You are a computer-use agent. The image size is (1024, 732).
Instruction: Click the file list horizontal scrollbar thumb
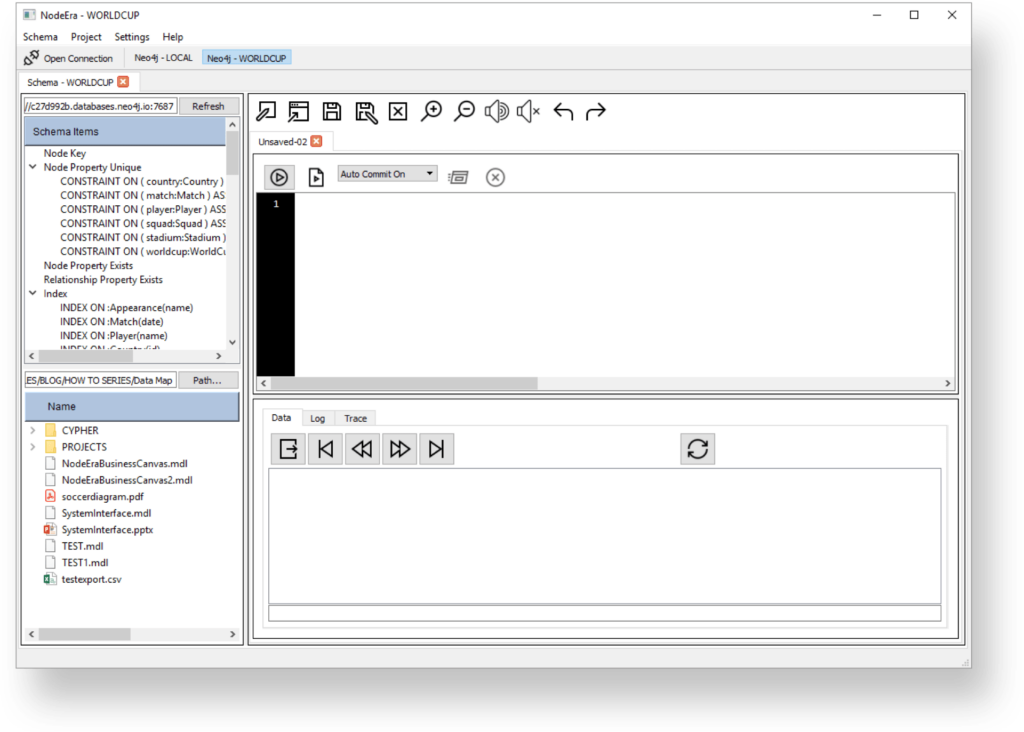(x=84, y=634)
